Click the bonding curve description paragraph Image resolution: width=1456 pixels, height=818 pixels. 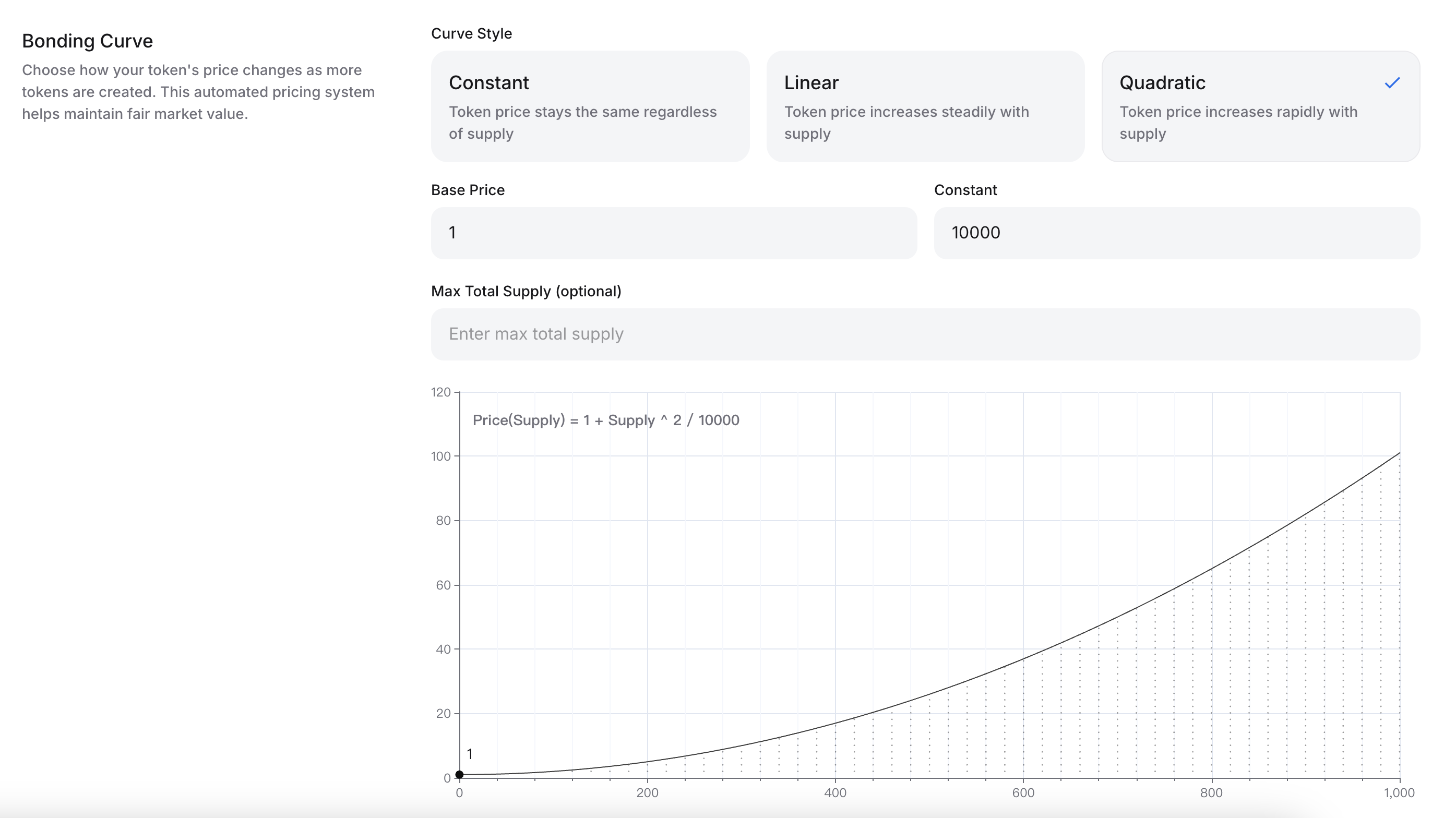tap(198, 92)
